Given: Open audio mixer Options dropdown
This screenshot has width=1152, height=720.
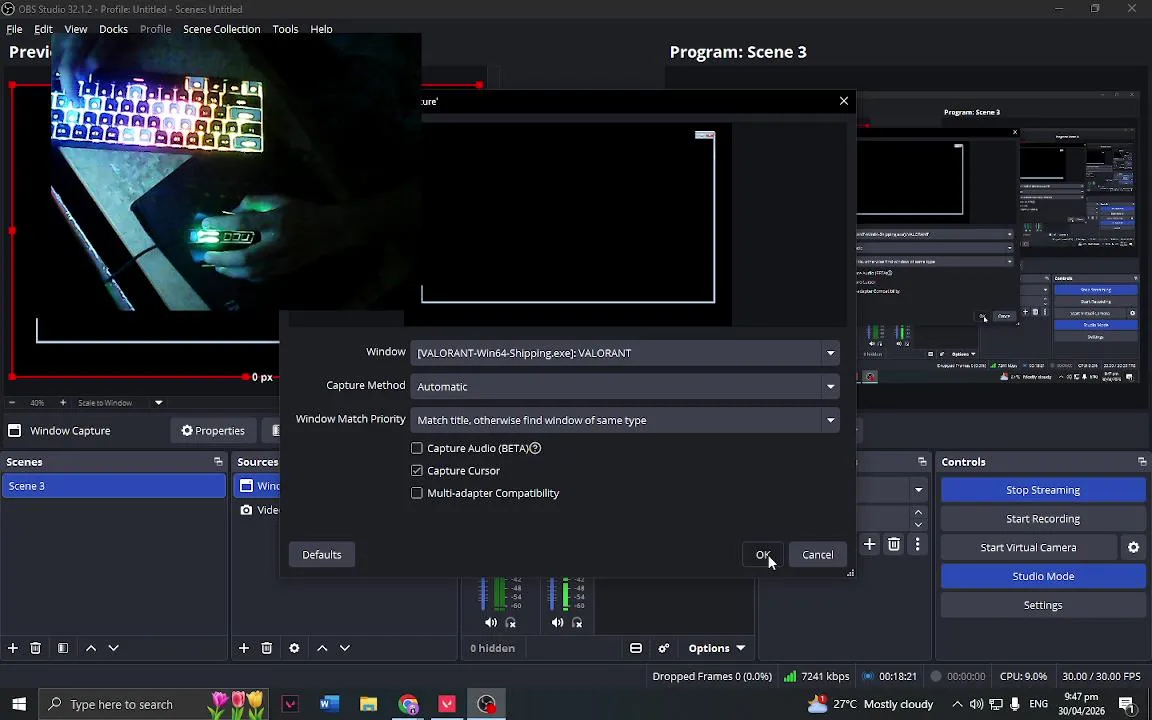Looking at the screenshot, I should pyautogui.click(x=716, y=648).
